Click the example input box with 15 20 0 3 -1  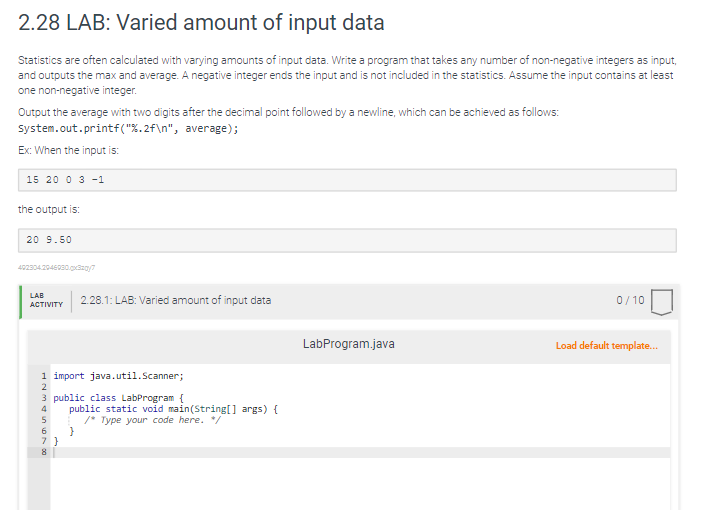coord(348,179)
